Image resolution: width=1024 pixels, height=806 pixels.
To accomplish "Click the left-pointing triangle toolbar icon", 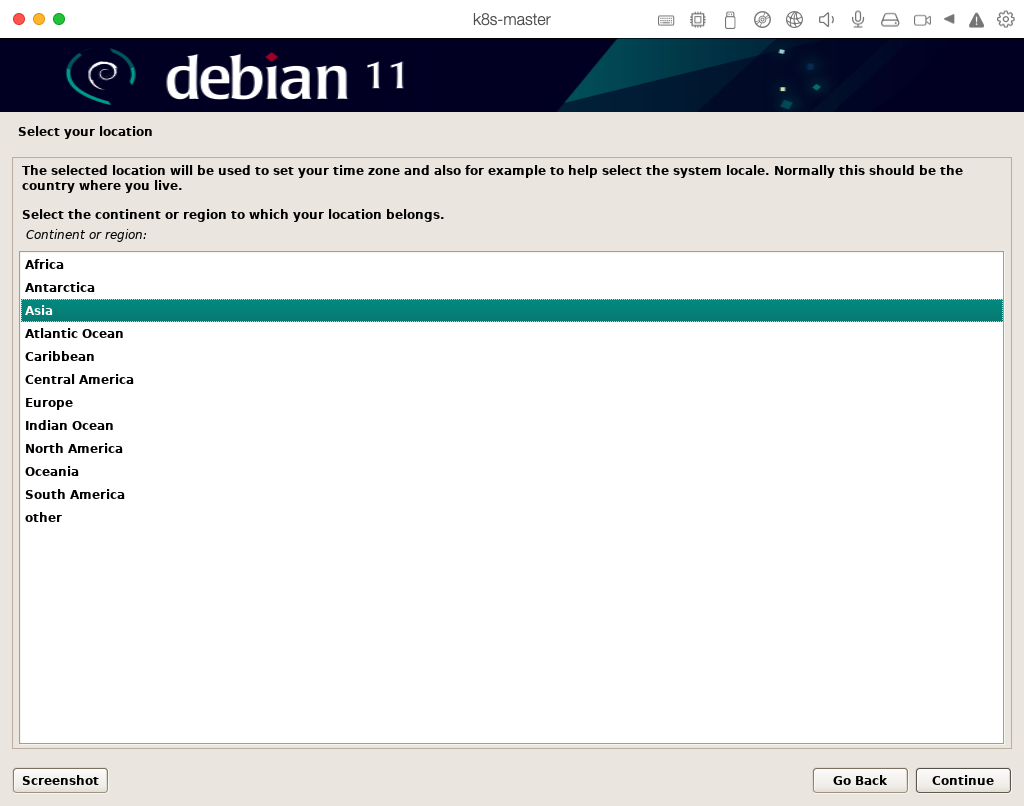I will coord(949,20).
